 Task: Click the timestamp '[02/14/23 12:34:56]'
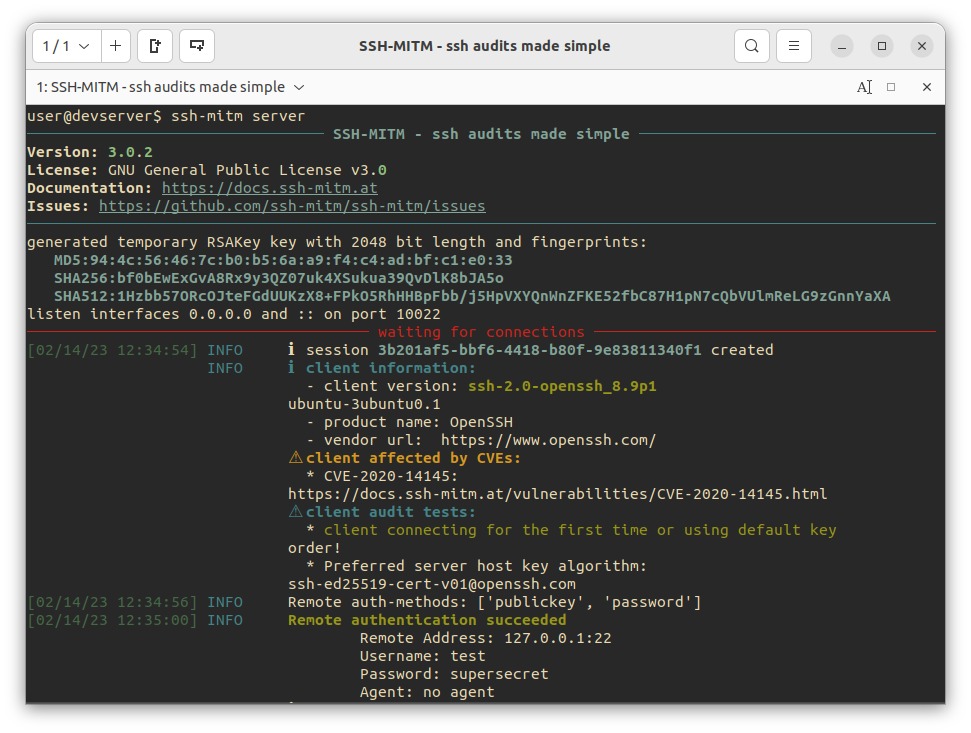tap(112, 602)
